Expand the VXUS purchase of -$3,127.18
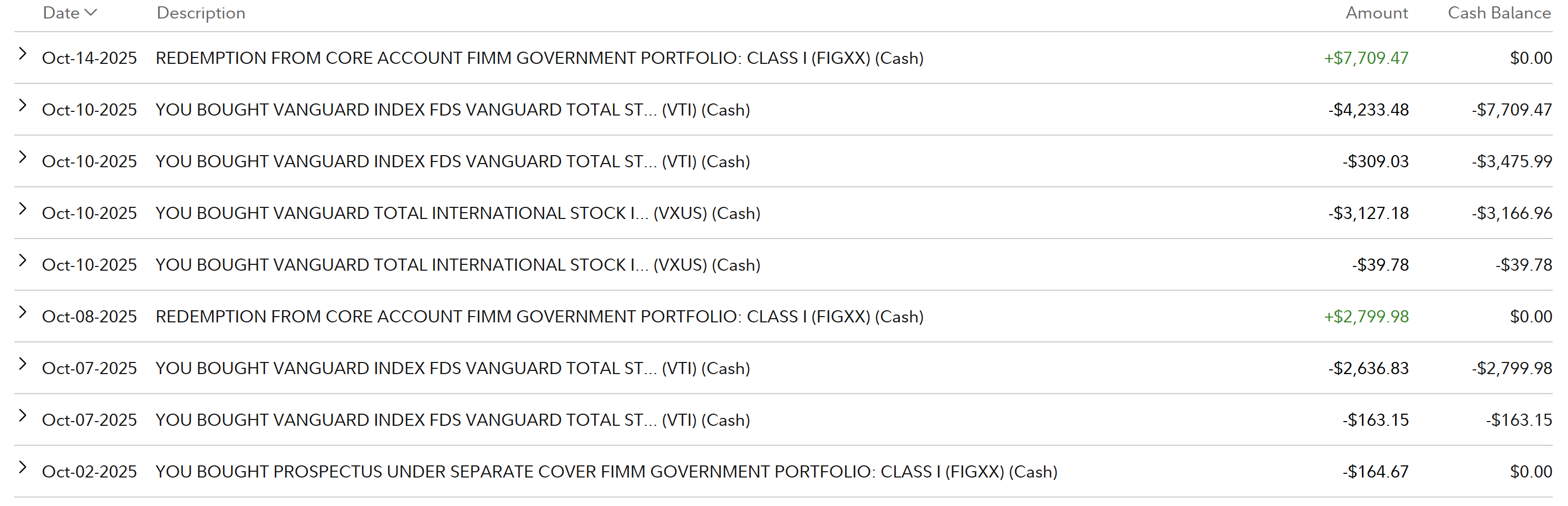This screenshot has width=1568, height=506. [23, 209]
